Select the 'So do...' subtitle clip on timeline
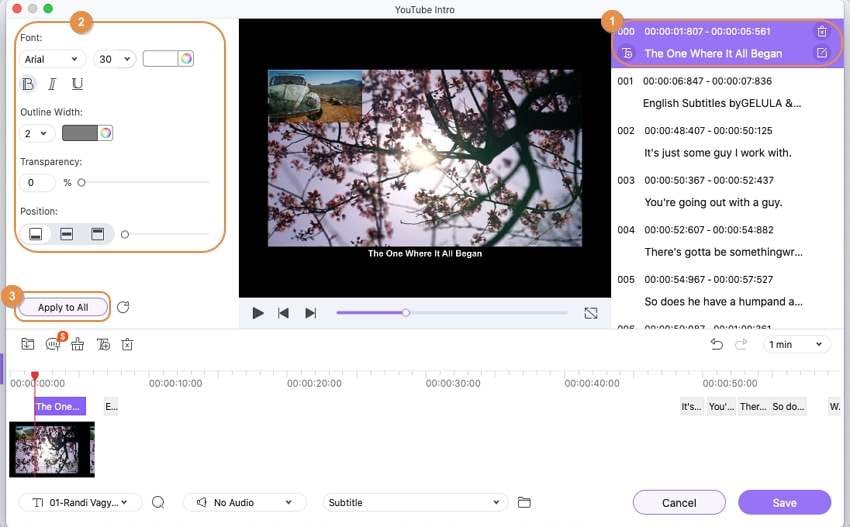Image resolution: width=850 pixels, height=527 pixels. point(788,406)
